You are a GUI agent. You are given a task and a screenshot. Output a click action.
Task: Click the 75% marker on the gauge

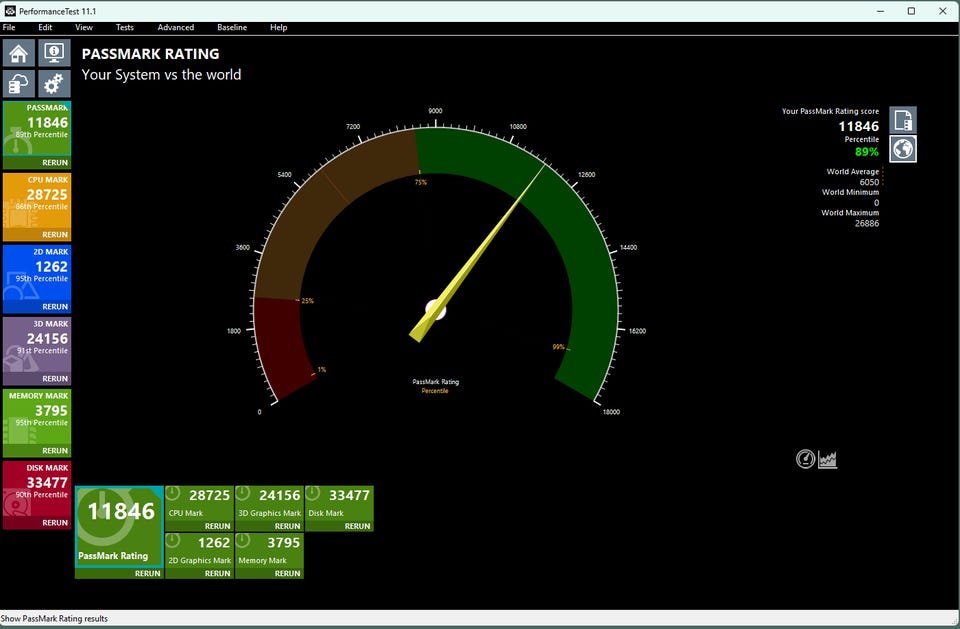pyautogui.click(x=421, y=182)
